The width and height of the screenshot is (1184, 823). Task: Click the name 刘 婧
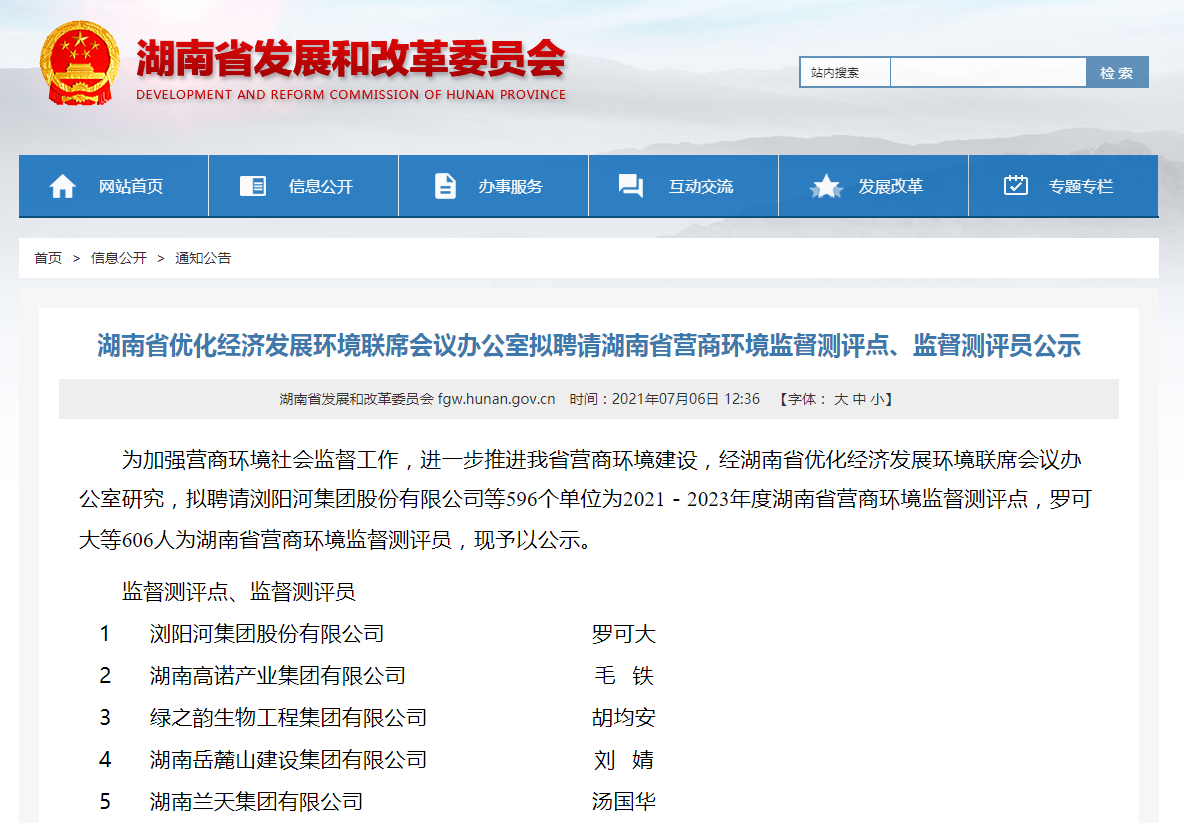click(x=624, y=760)
